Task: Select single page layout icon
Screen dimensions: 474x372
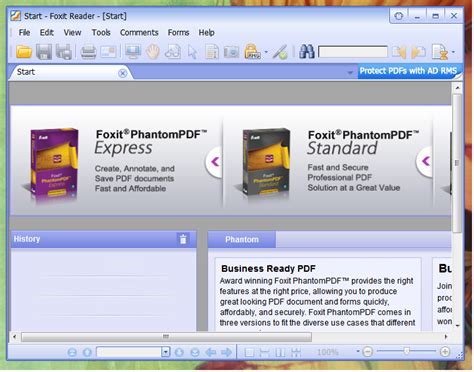Action: (x=249, y=352)
